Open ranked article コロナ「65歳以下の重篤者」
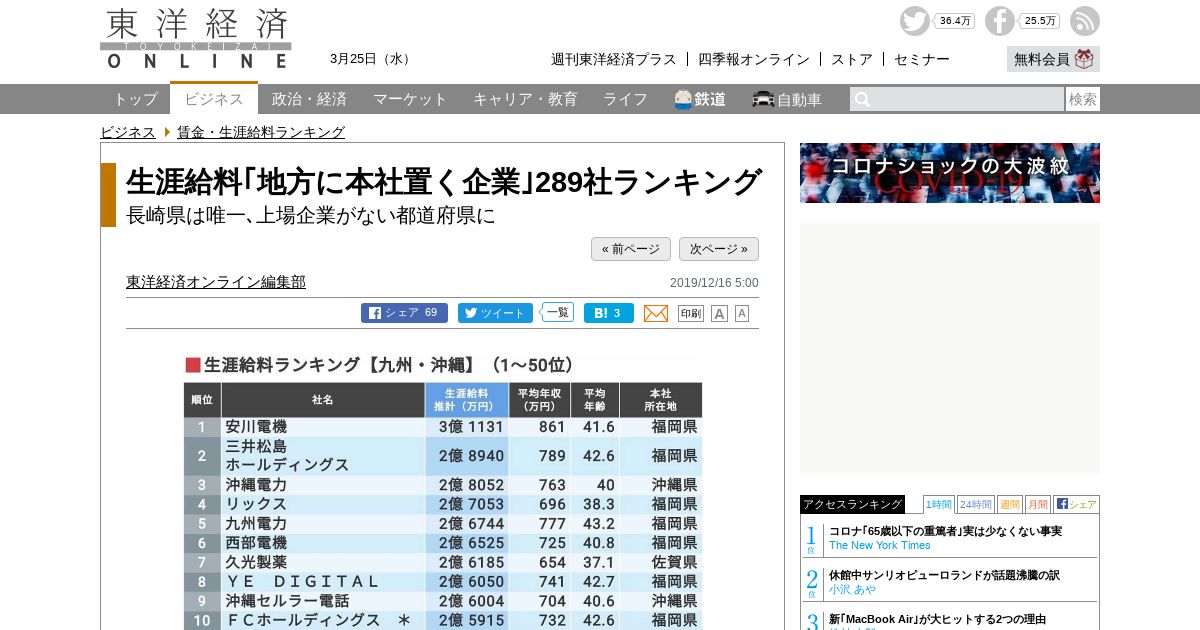1200x630 pixels. pos(945,531)
